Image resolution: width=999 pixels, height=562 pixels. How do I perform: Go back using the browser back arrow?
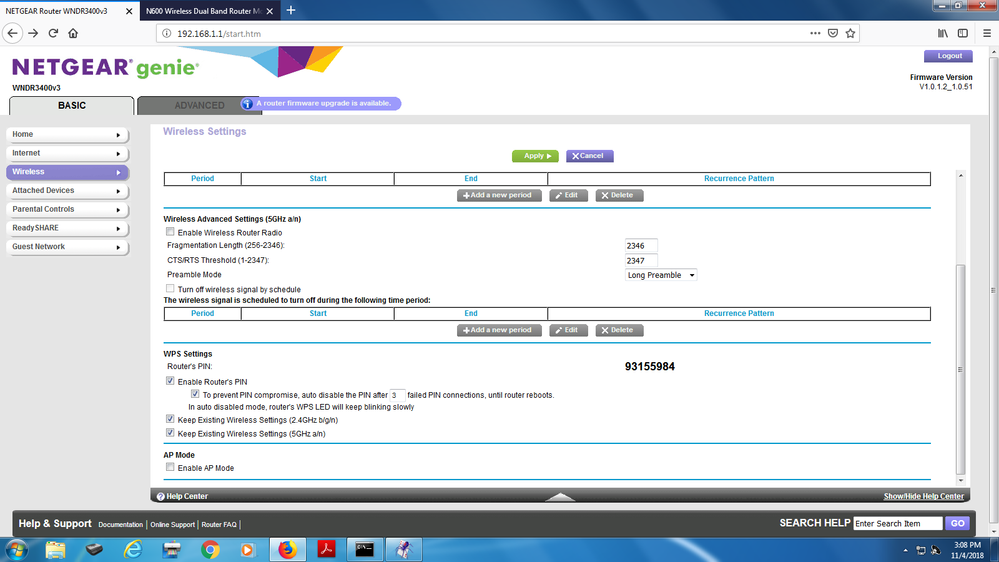pos(13,33)
